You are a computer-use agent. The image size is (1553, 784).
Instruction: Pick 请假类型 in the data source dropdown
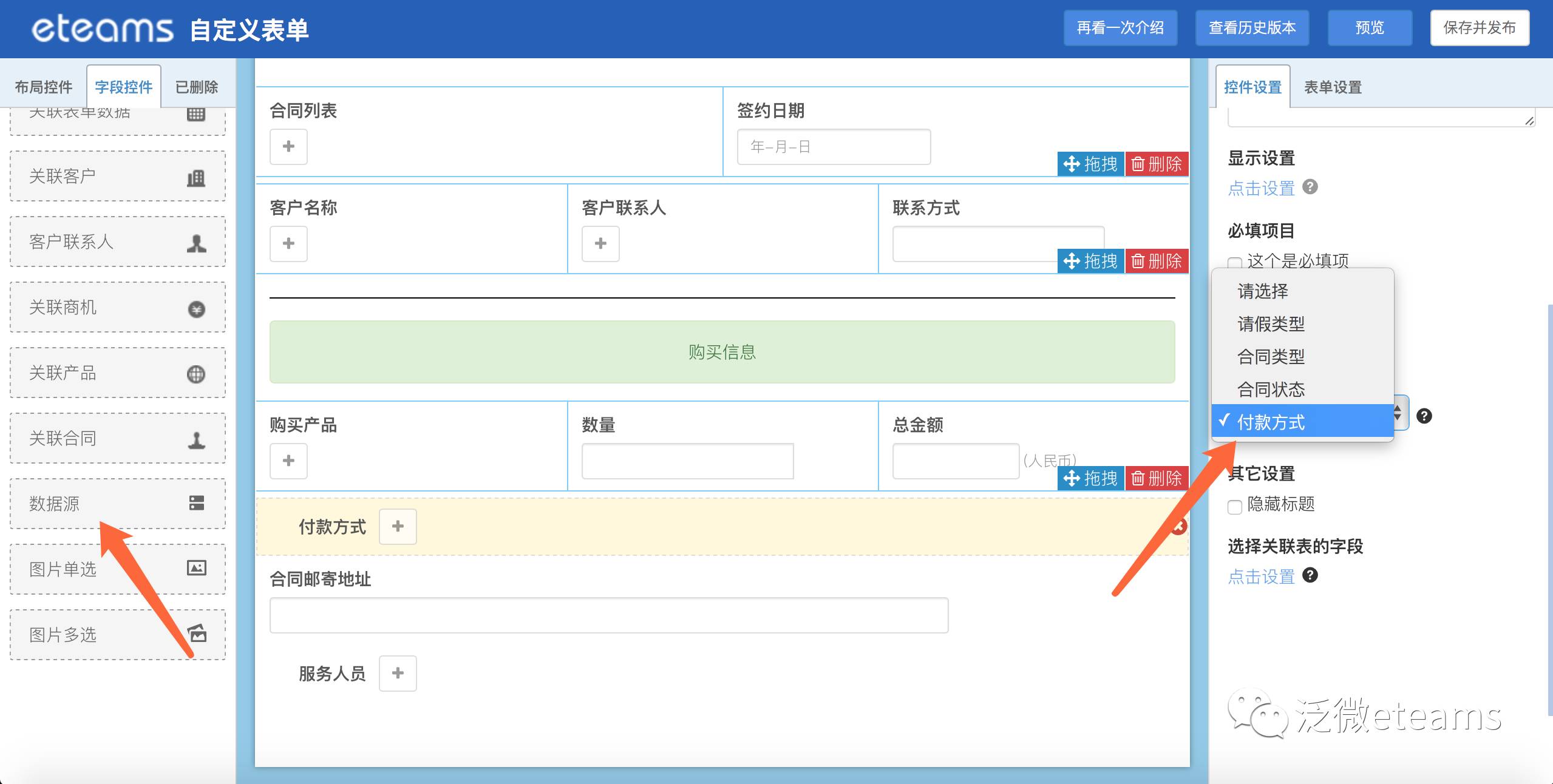coord(1271,324)
